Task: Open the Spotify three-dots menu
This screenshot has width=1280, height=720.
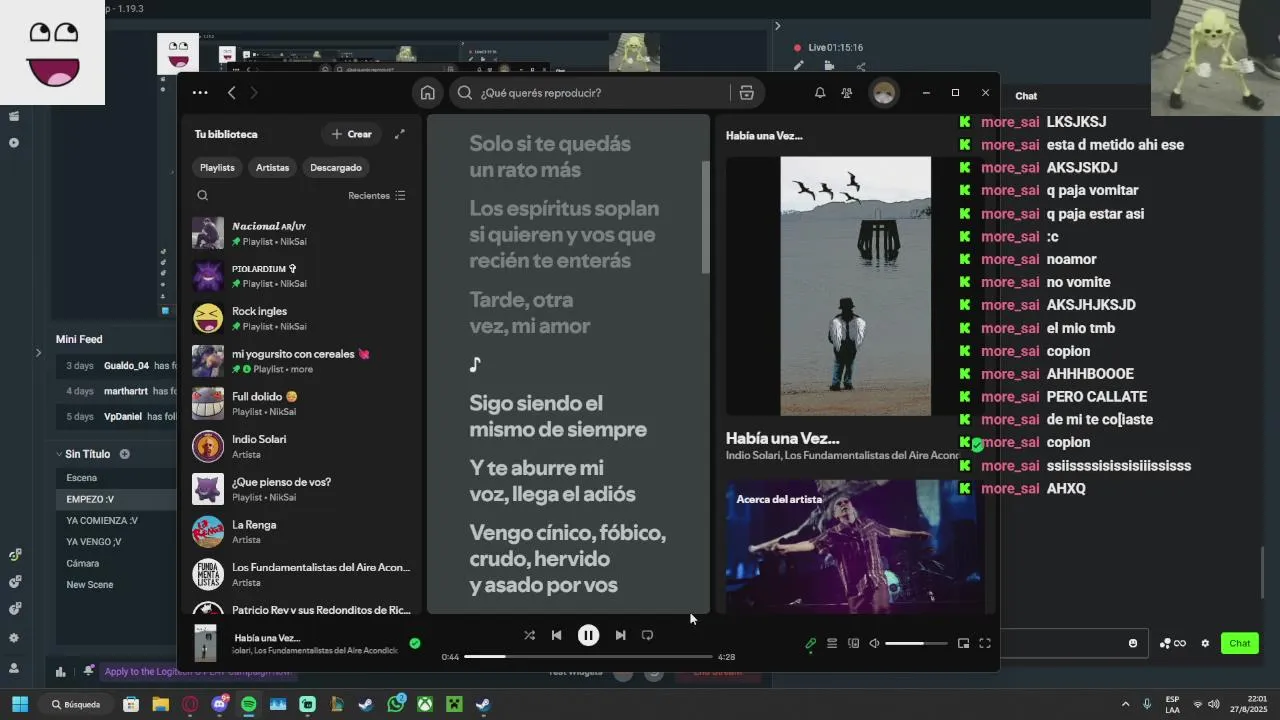Action: tap(200, 93)
